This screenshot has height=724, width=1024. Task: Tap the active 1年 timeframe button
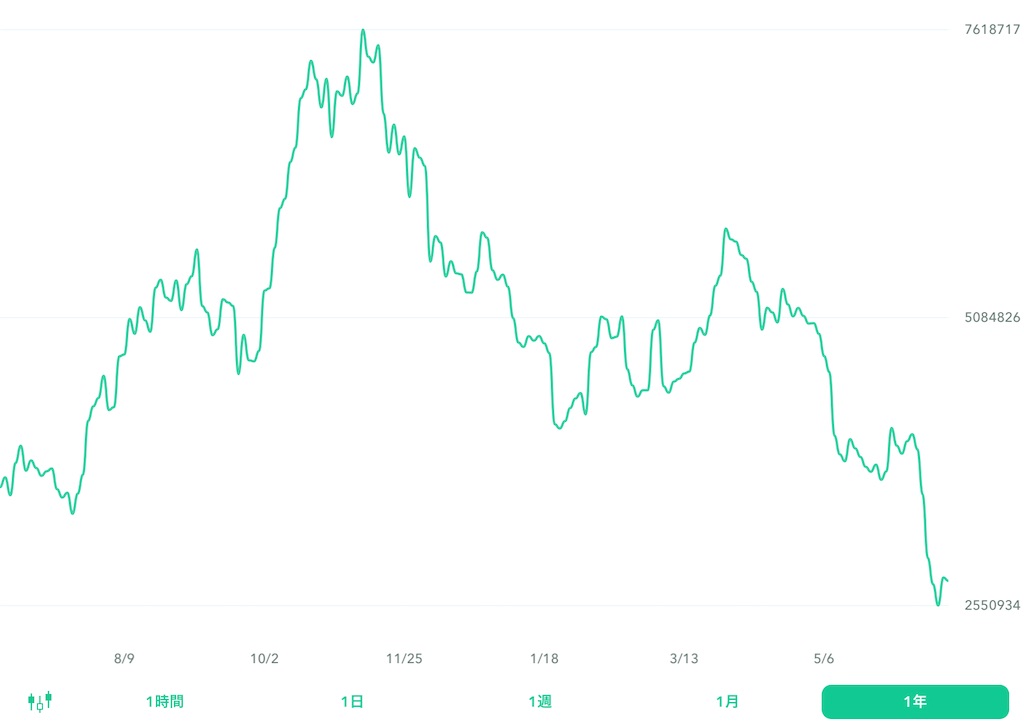tap(916, 701)
